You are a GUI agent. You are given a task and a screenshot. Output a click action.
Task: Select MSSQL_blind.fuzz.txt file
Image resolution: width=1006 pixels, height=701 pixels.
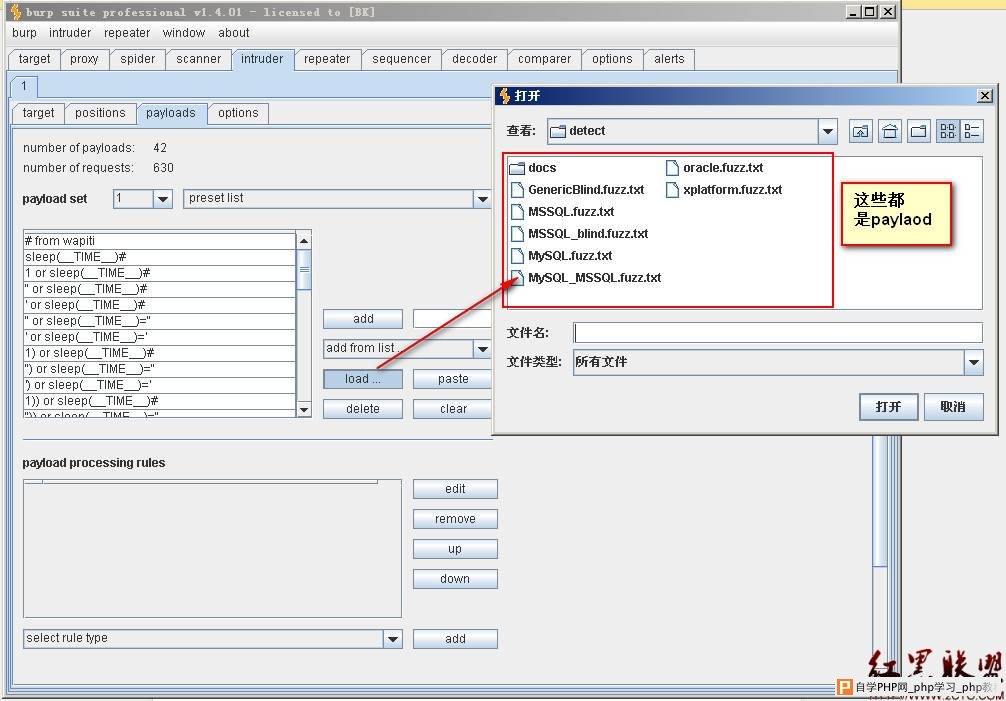(x=580, y=233)
